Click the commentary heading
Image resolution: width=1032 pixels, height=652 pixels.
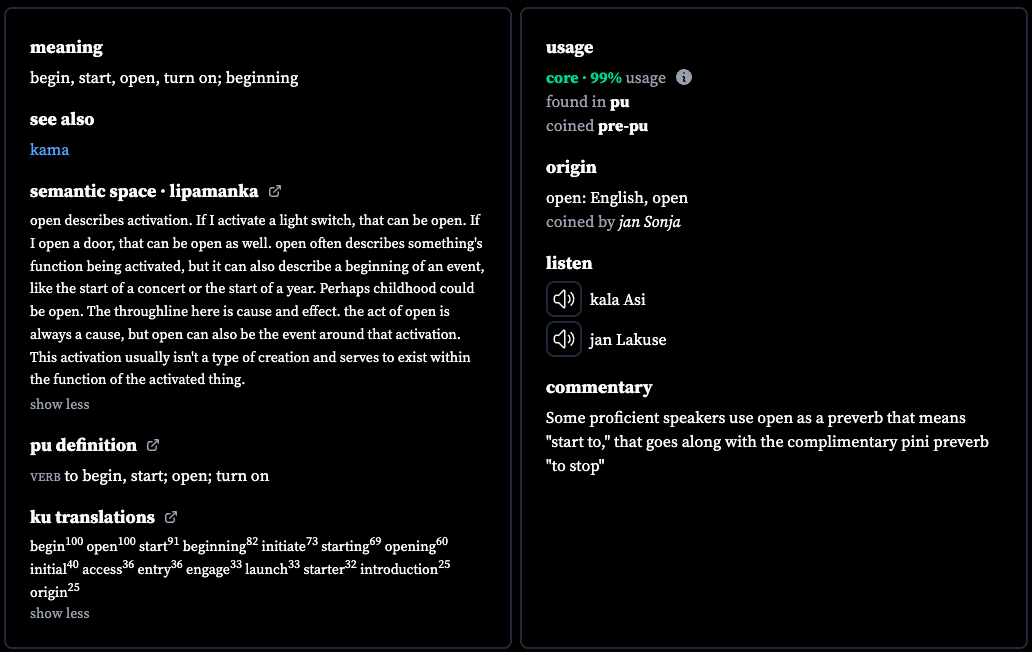[599, 387]
